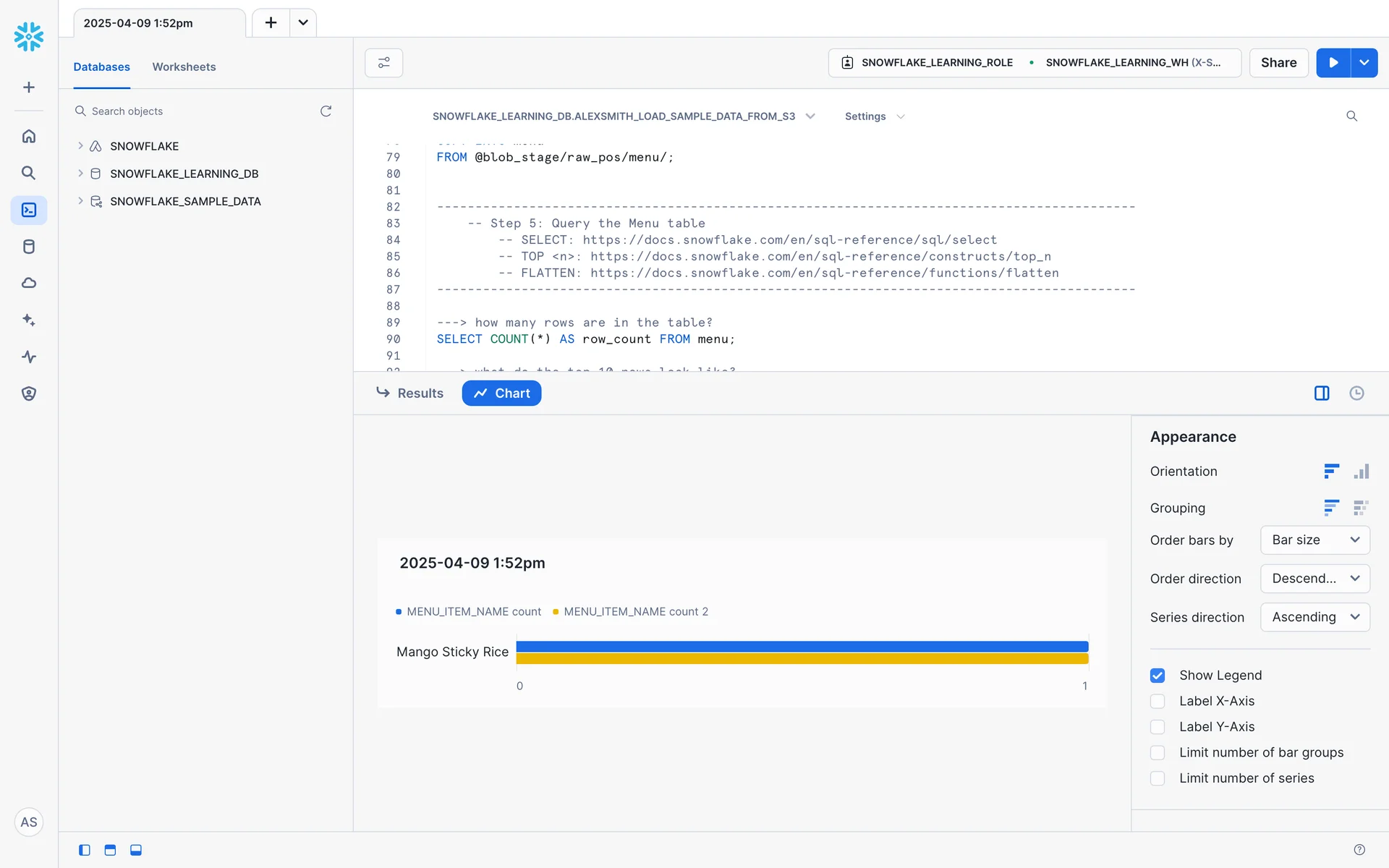Enable the Label X-Axis checkbox

(x=1157, y=701)
